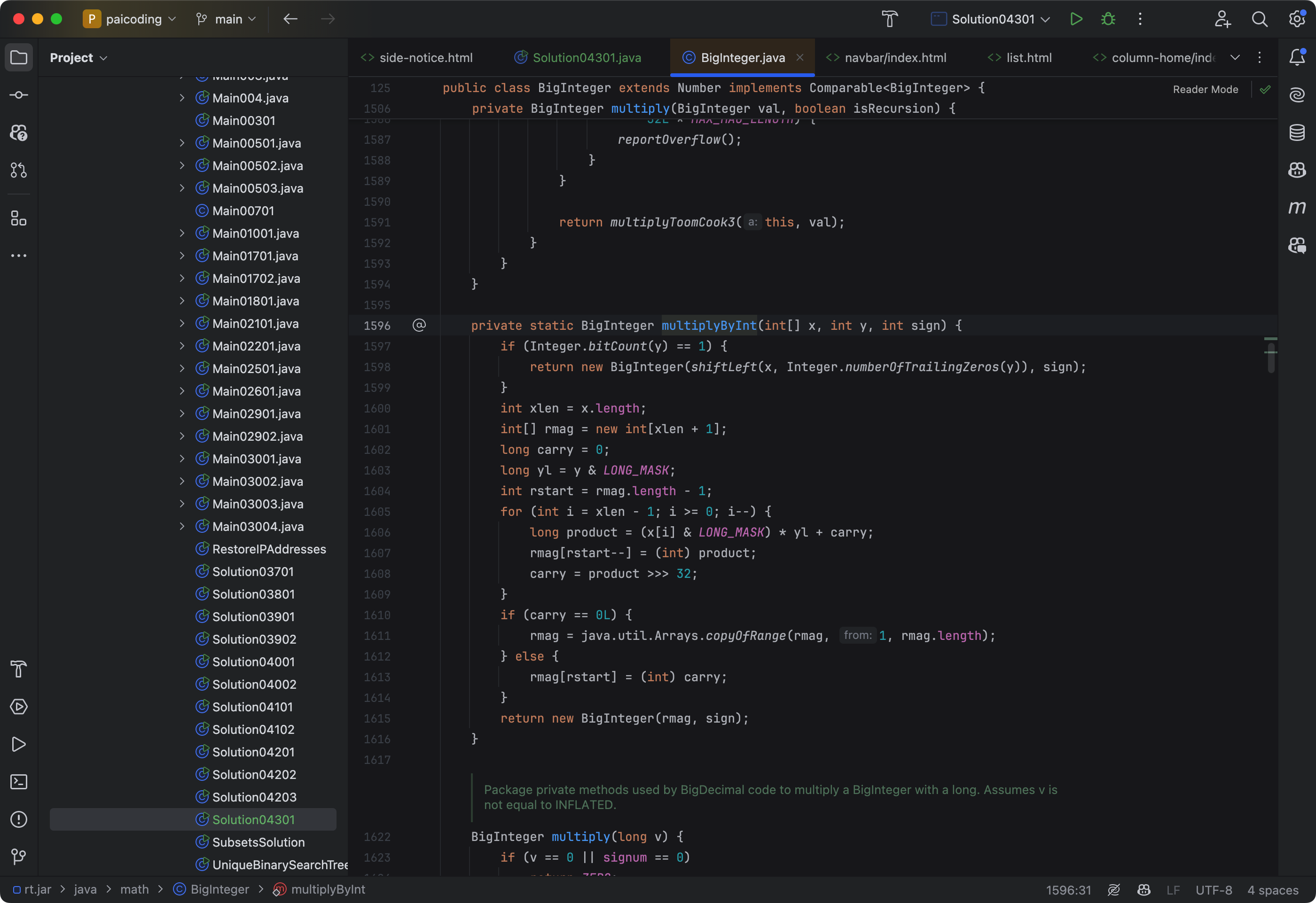Open the paicoding project dropdown
1316x903 pixels.
(x=130, y=19)
